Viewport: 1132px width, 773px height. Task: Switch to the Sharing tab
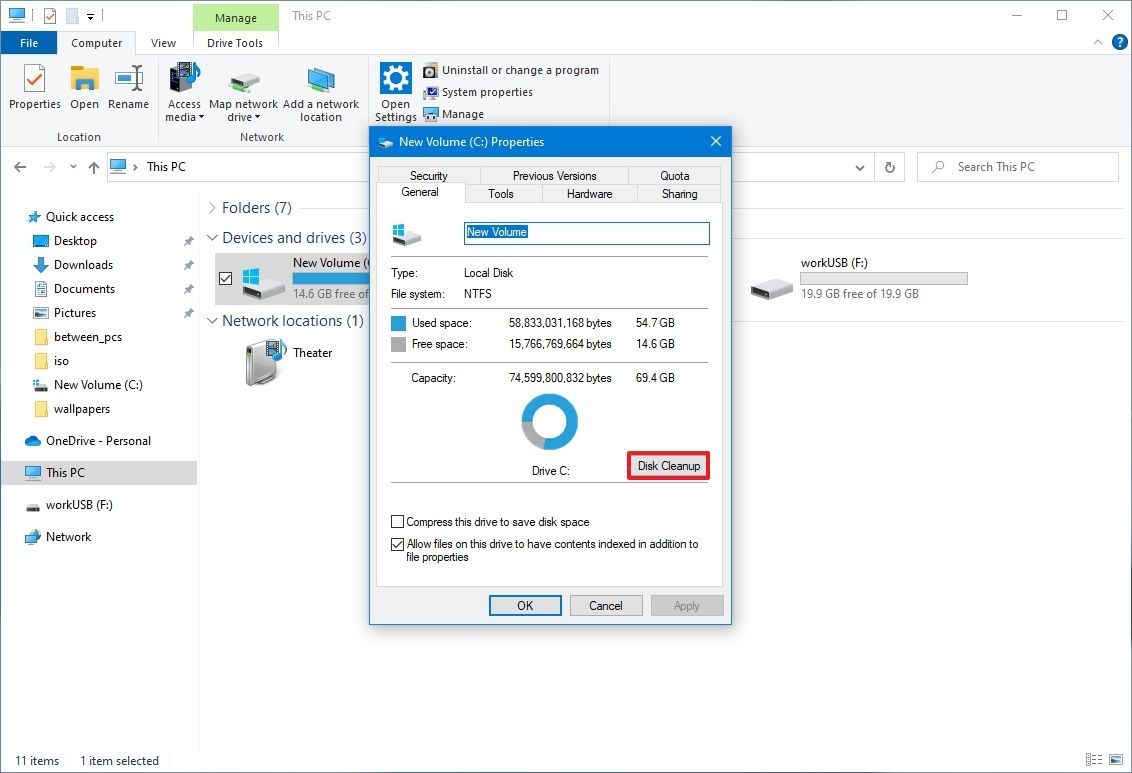point(678,193)
